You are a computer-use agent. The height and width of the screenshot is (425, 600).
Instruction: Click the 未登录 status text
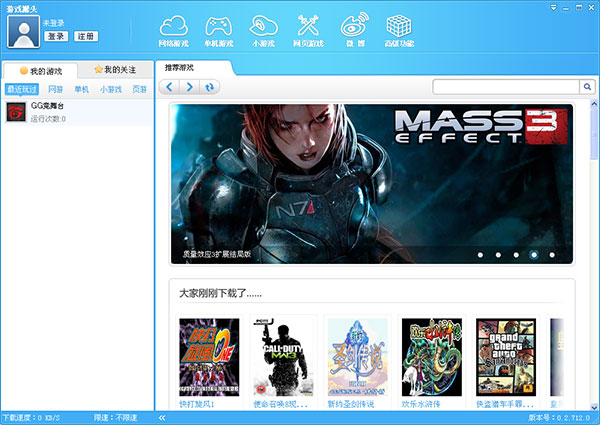coord(53,23)
